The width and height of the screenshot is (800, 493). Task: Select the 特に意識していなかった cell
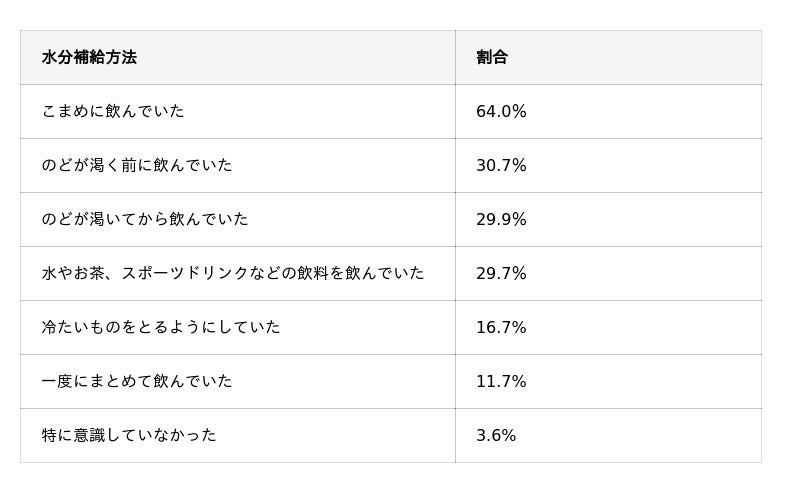tap(238, 435)
